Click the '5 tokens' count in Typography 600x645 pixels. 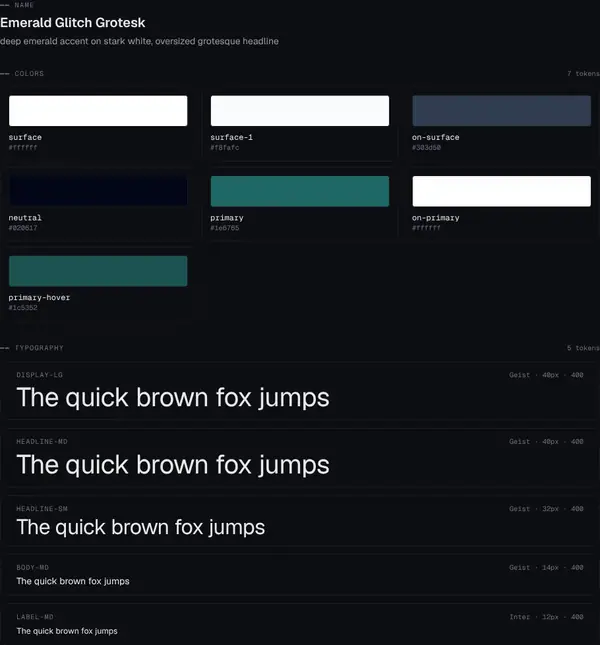583,348
